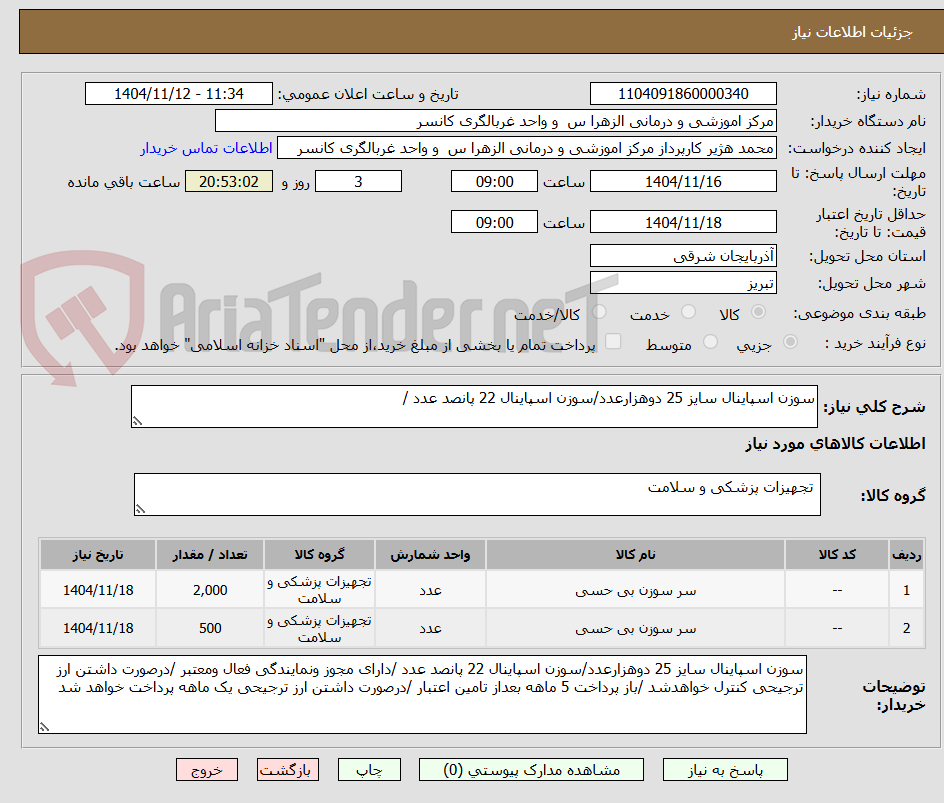Viewport: 944px width, 803px height.
Task: Click the کد کالا column header
Action: (x=837, y=554)
